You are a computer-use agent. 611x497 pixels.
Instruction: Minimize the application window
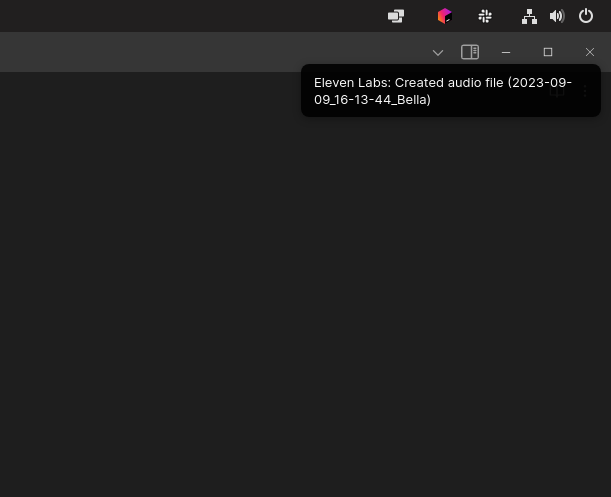[506, 52]
